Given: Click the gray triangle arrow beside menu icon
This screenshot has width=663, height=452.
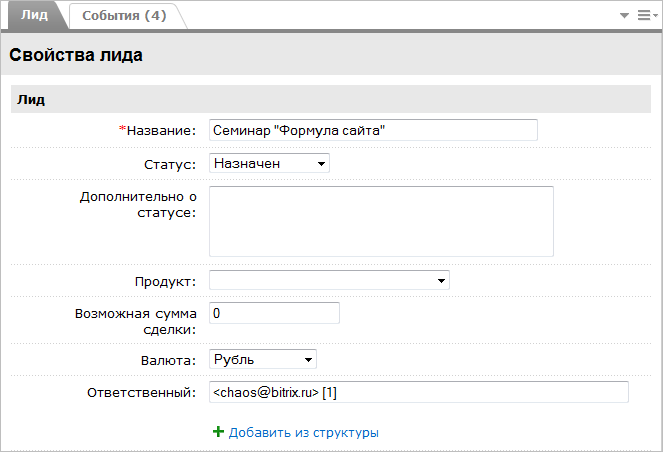Looking at the screenshot, I should point(624,16).
